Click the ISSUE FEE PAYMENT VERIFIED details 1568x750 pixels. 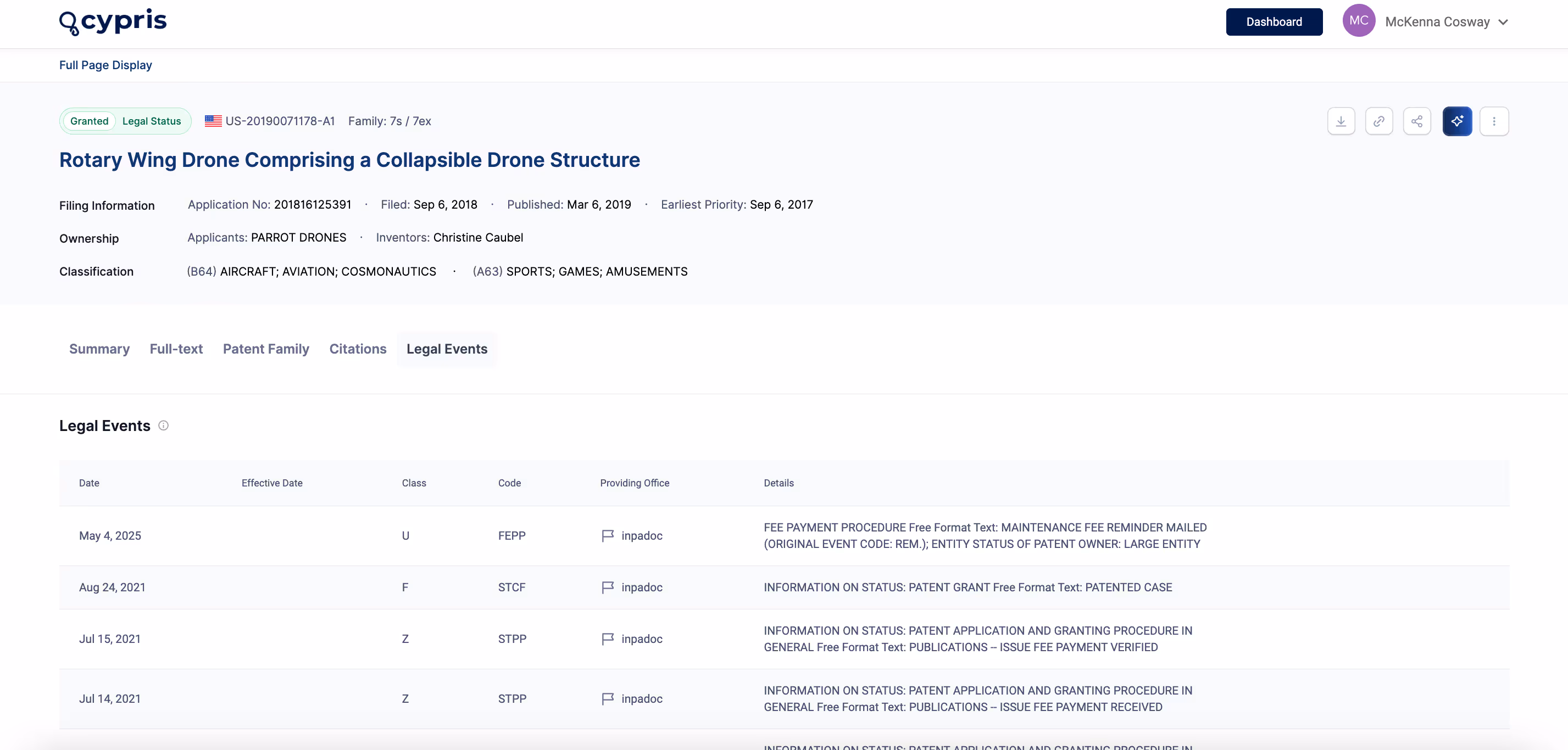coord(978,639)
